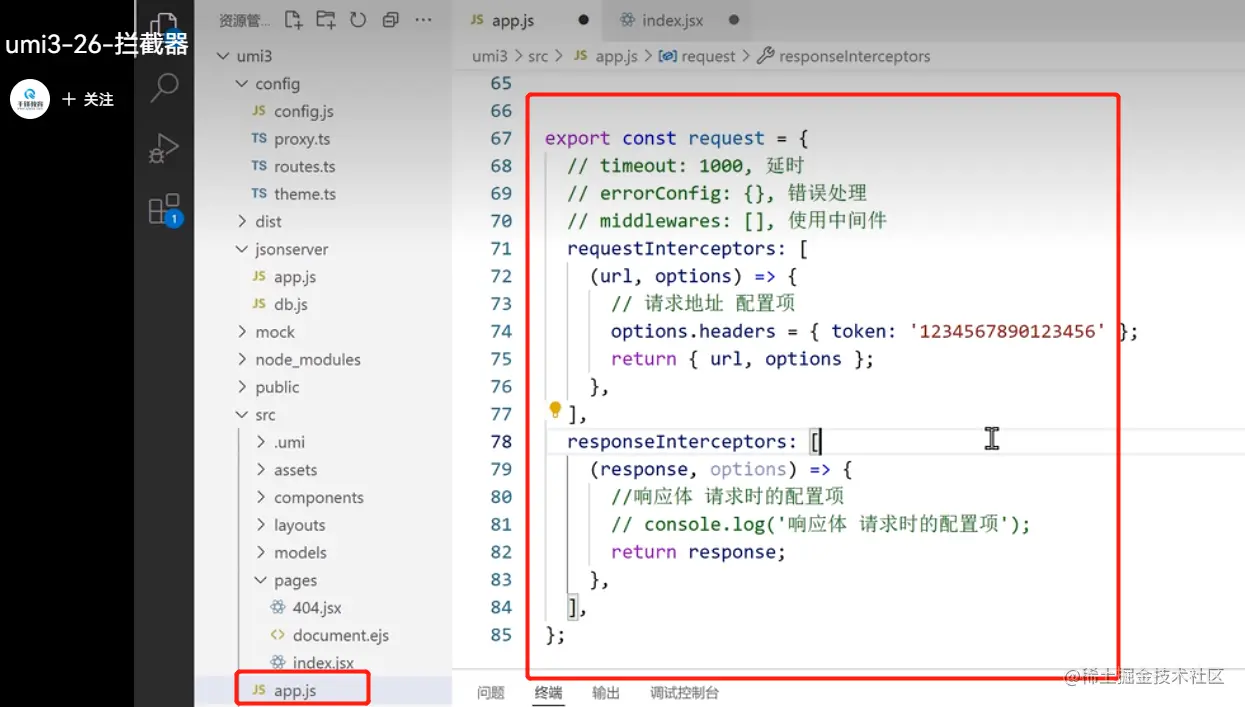Click the React icon on index.jsx tab
Viewport: 1245px width, 707px height.
pyautogui.click(x=627, y=20)
